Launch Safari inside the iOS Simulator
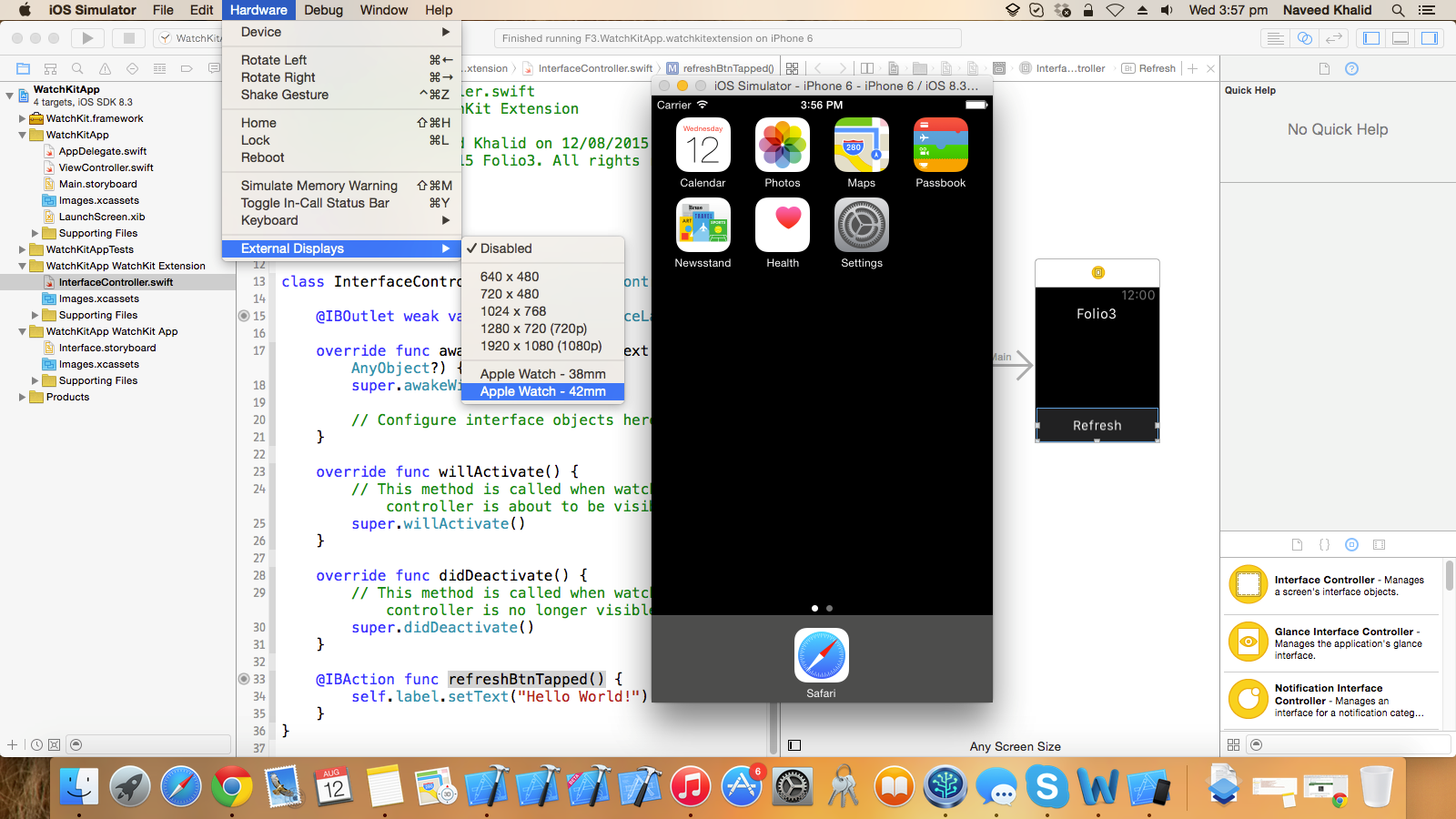1456x819 pixels. point(821,654)
